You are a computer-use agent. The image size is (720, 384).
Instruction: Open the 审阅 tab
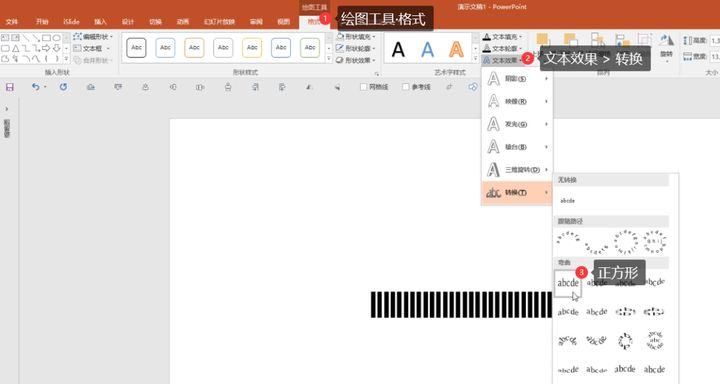(256, 22)
